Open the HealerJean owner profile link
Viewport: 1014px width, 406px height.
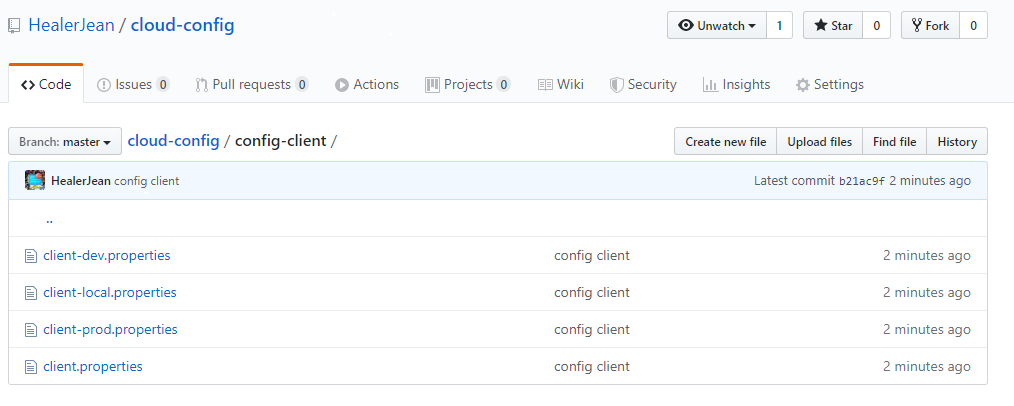tap(71, 25)
